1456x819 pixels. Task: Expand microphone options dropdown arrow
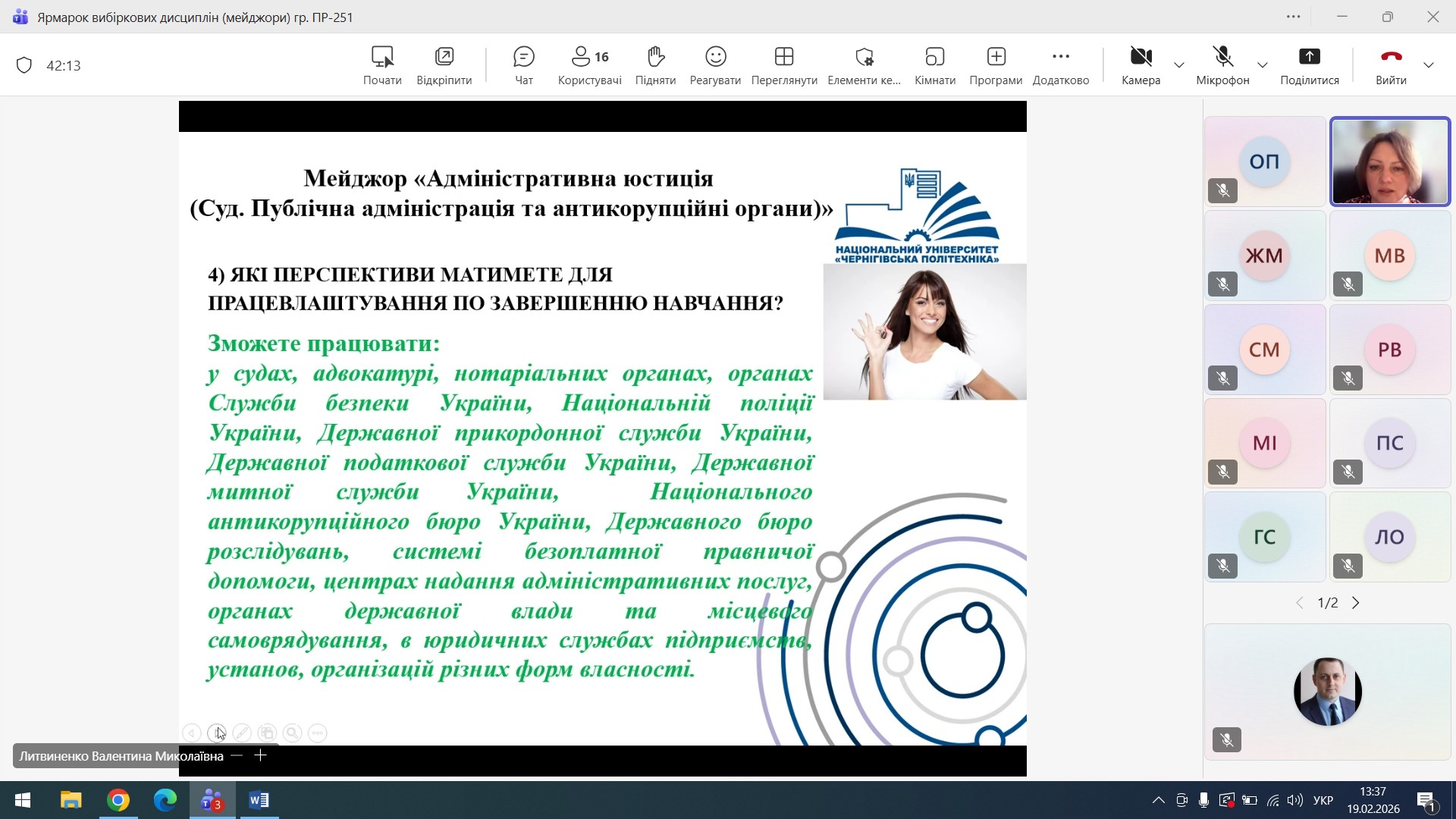click(x=1263, y=65)
